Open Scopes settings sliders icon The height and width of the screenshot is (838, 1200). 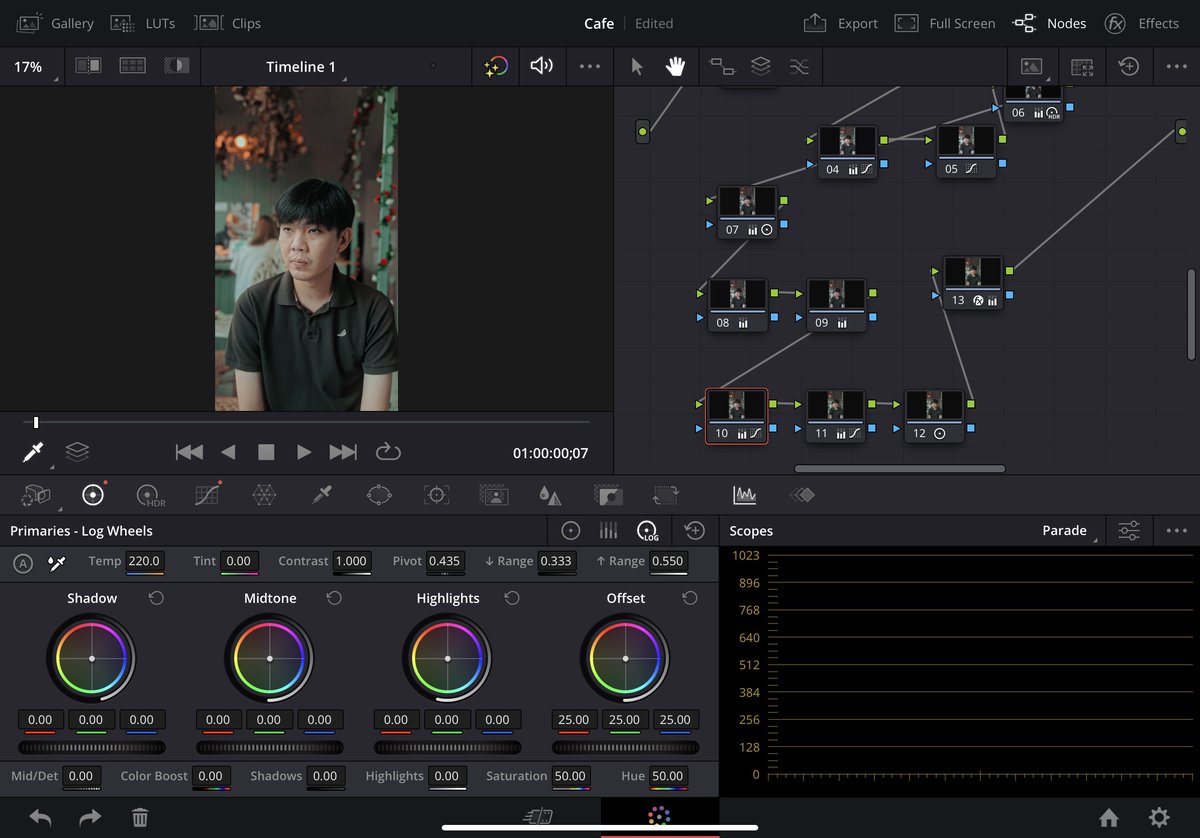(x=1129, y=530)
